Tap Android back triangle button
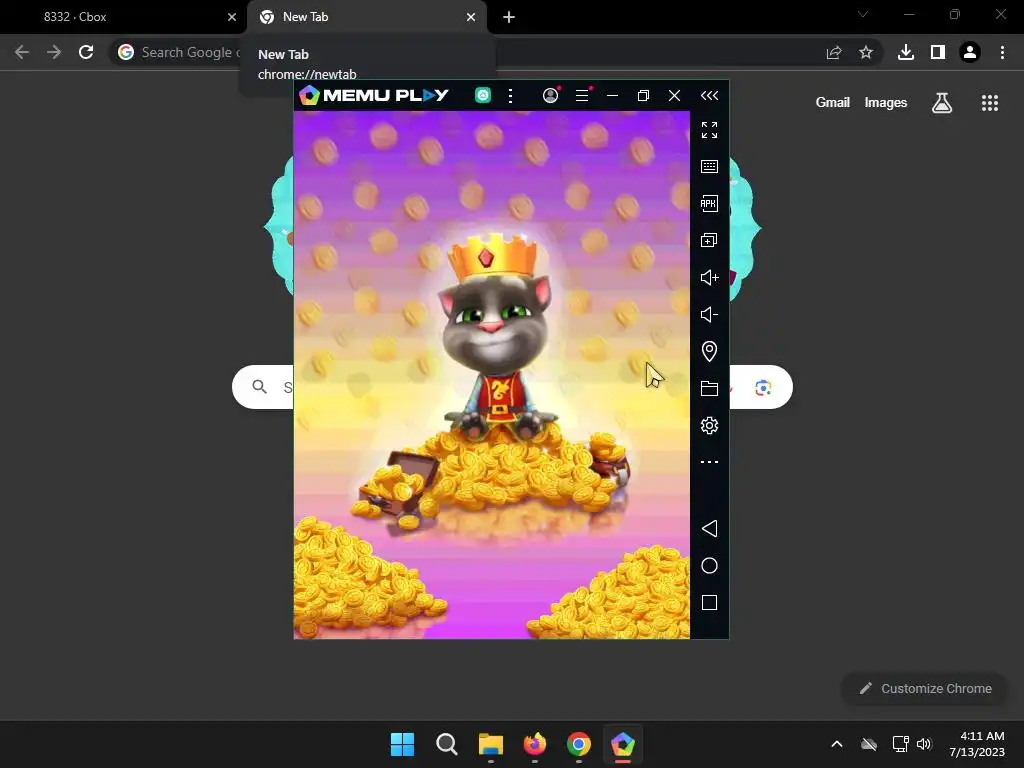This screenshot has height=768, width=1024. pyautogui.click(x=709, y=528)
